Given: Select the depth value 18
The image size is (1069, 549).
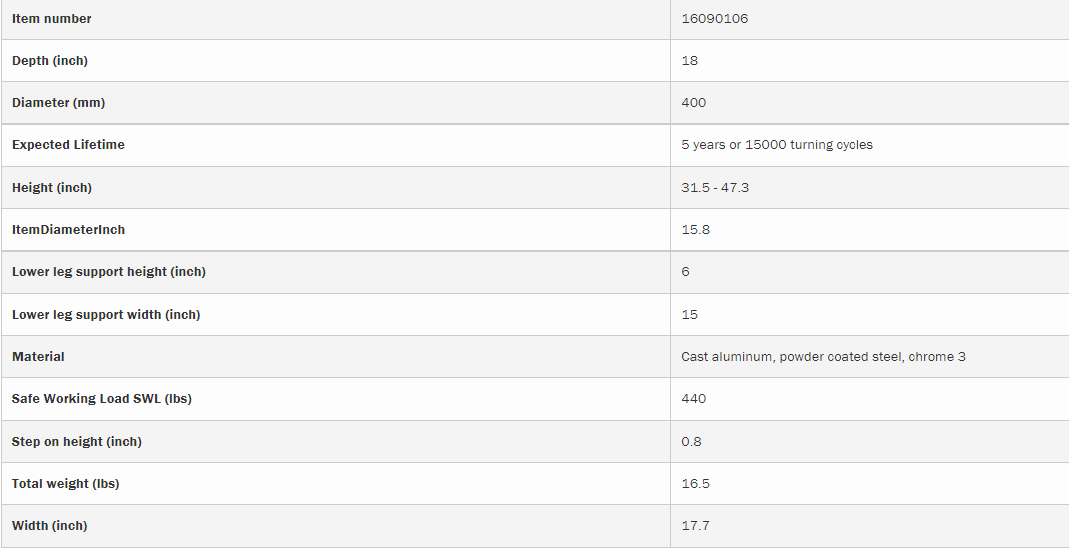Looking at the screenshot, I should pyautogui.click(x=690, y=61).
